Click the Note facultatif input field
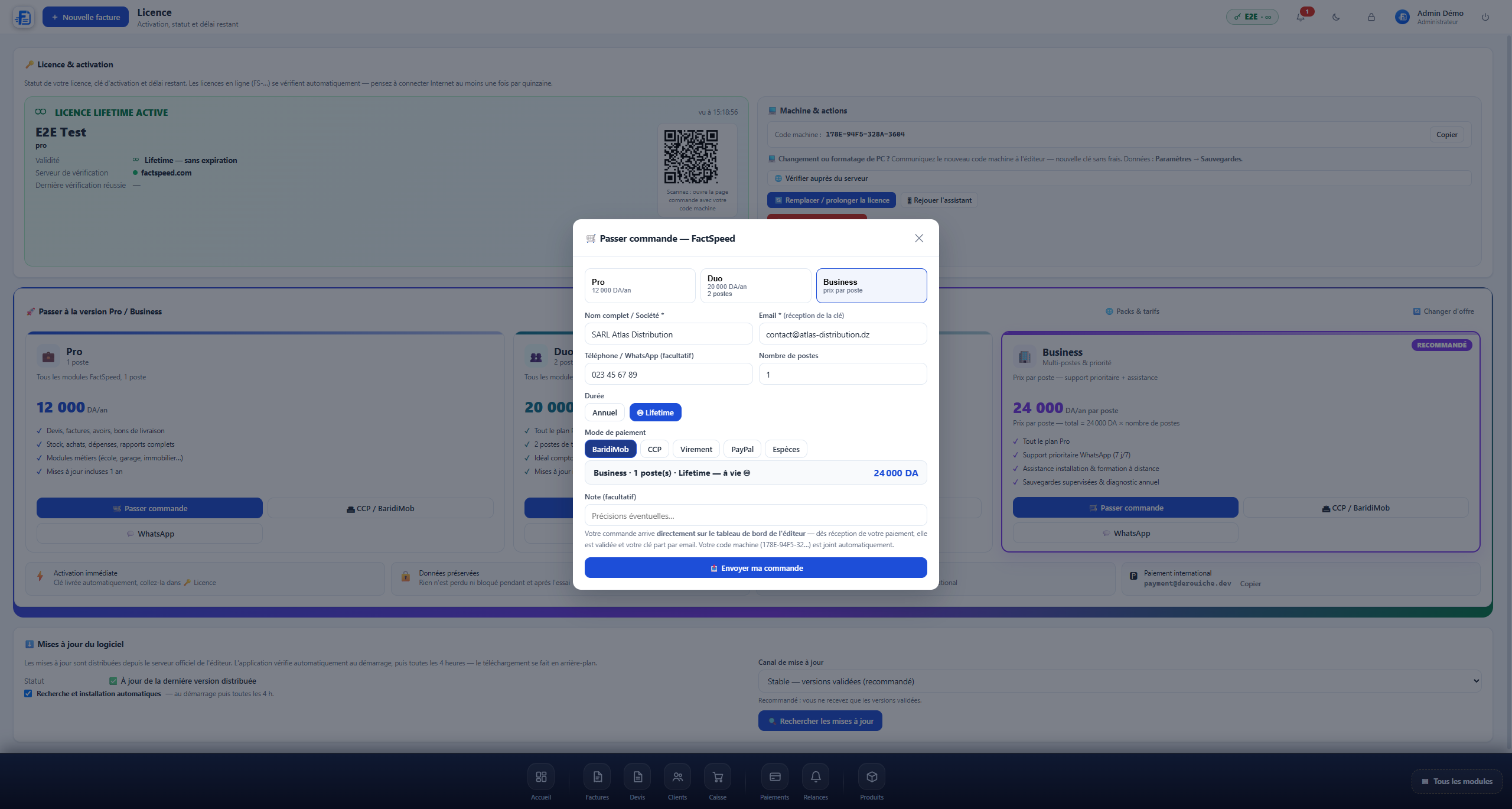The height and width of the screenshot is (809, 1512). coord(755,515)
